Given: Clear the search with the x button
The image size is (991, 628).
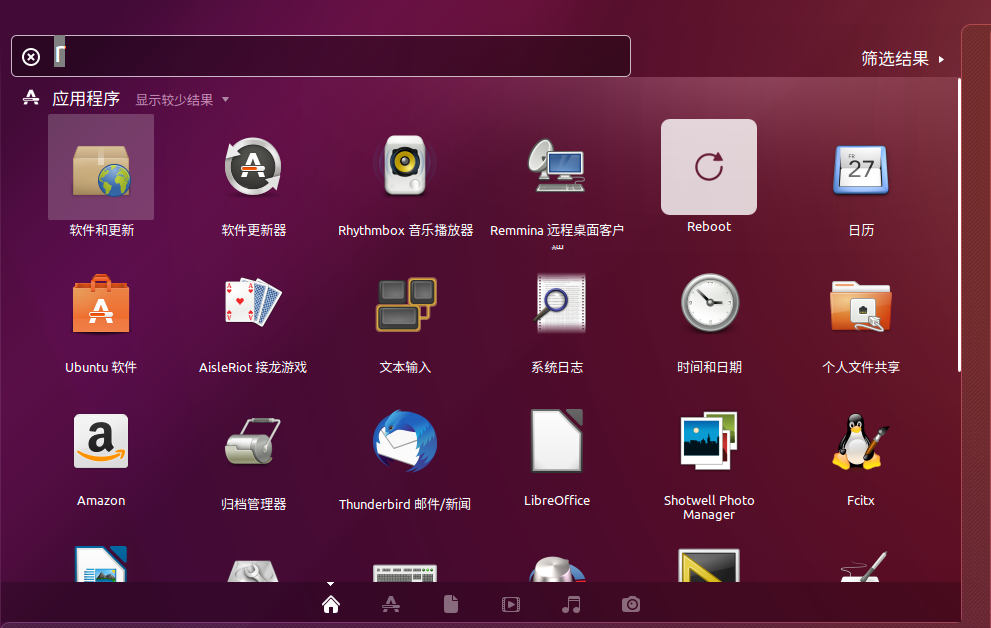Looking at the screenshot, I should (30, 56).
